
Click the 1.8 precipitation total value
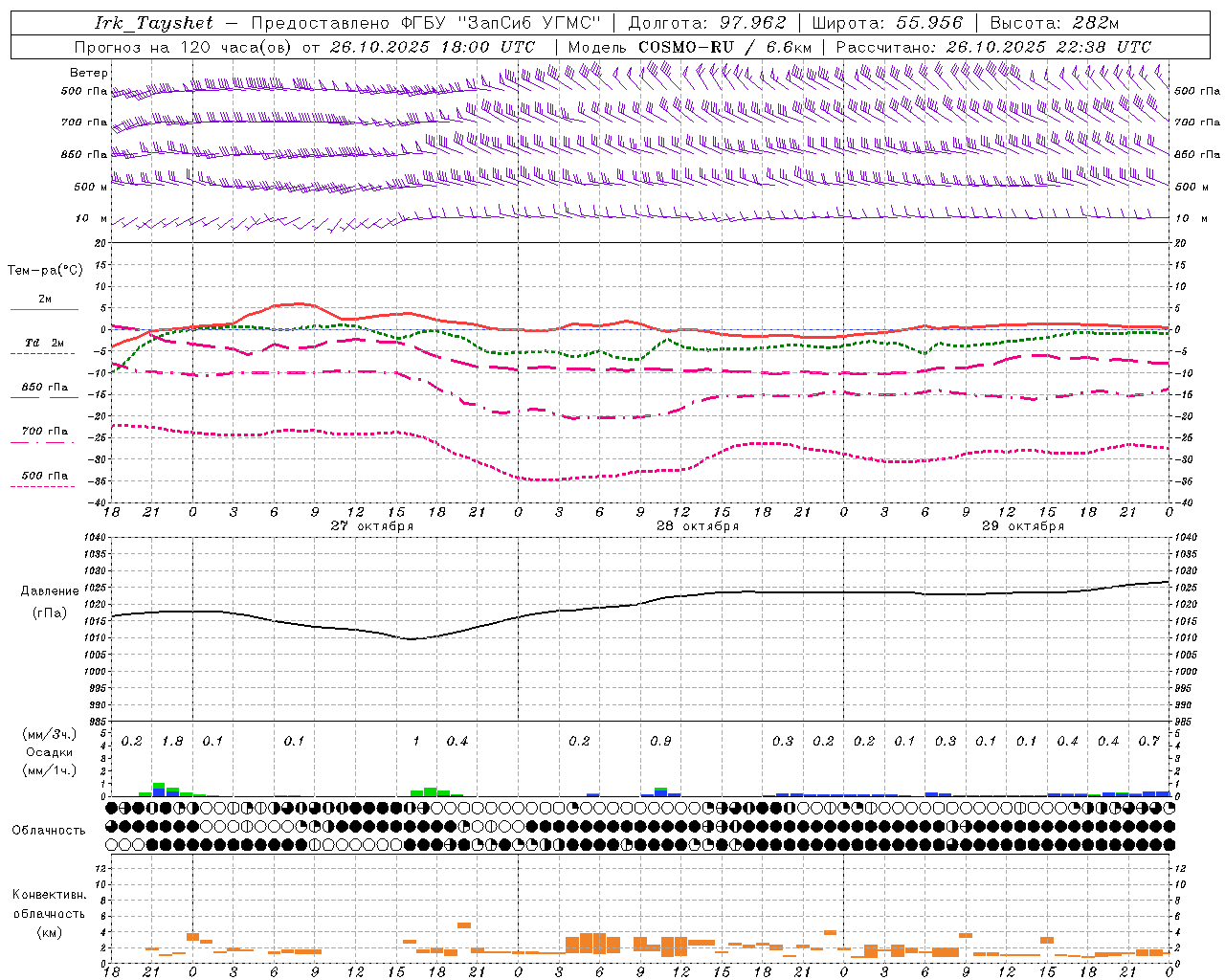pyautogui.click(x=172, y=742)
